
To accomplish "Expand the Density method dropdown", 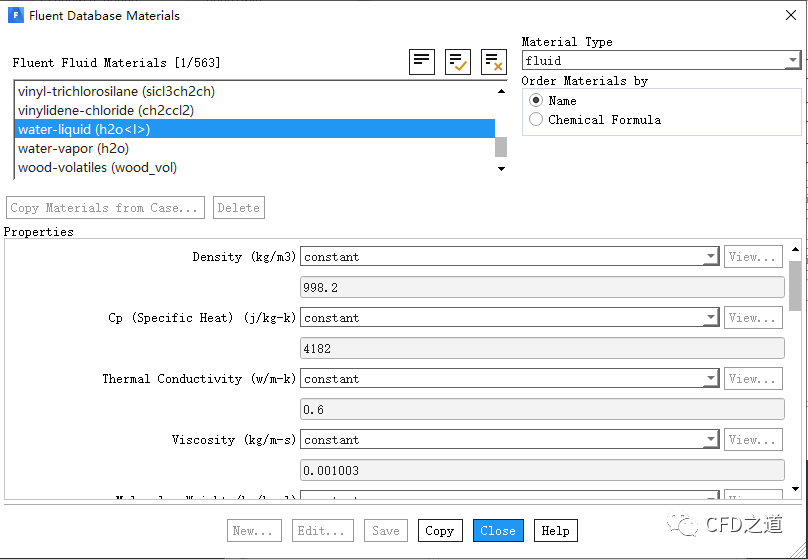I will pyautogui.click(x=509, y=257).
